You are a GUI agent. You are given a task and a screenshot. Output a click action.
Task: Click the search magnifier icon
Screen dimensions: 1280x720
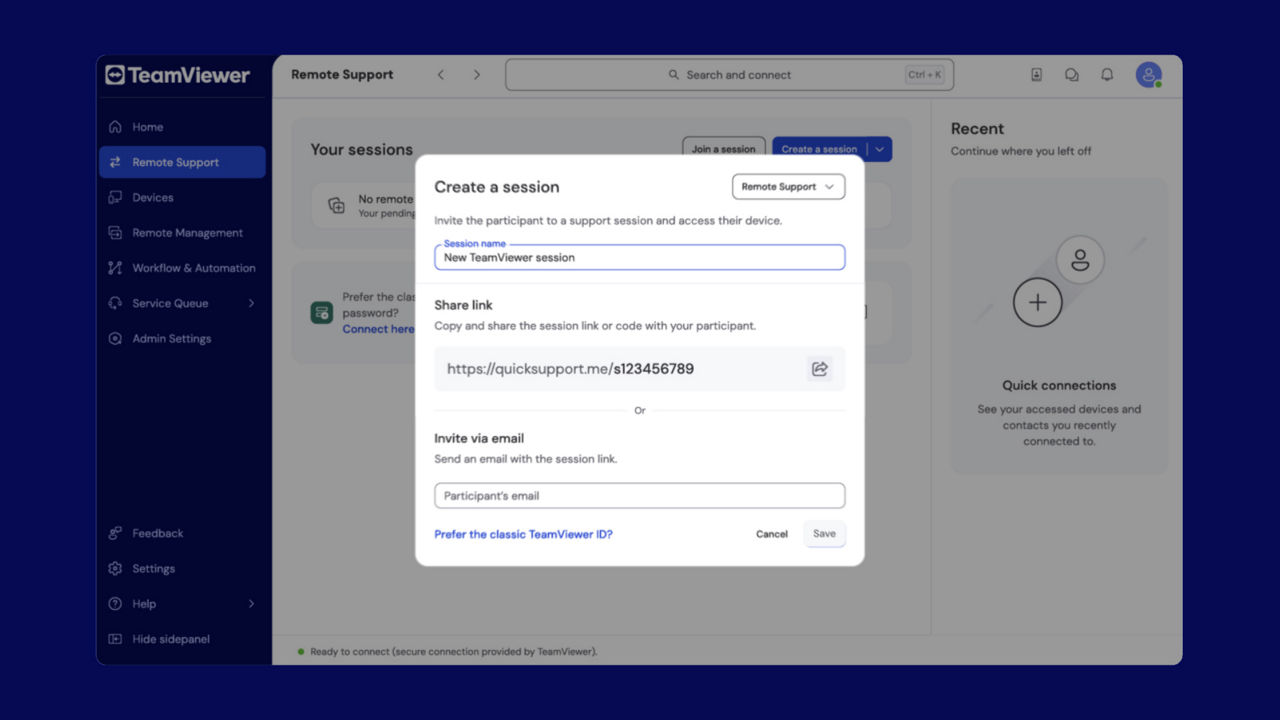click(x=674, y=75)
